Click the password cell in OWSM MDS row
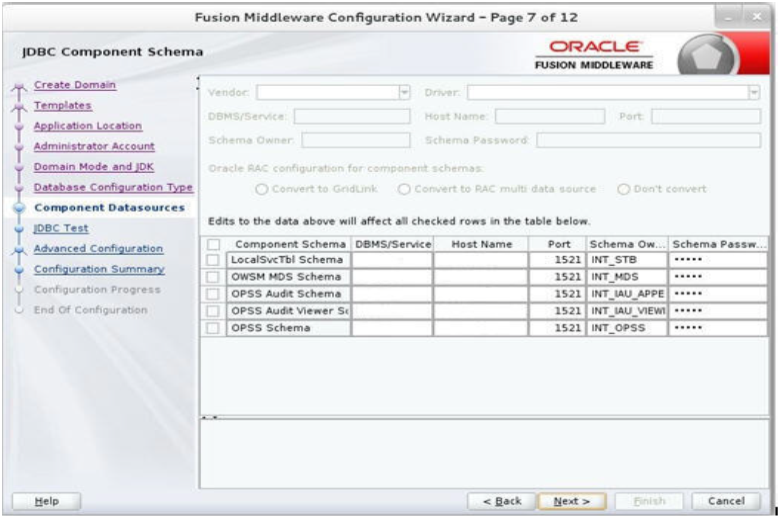The width and height of the screenshot is (780, 517). pos(718,277)
